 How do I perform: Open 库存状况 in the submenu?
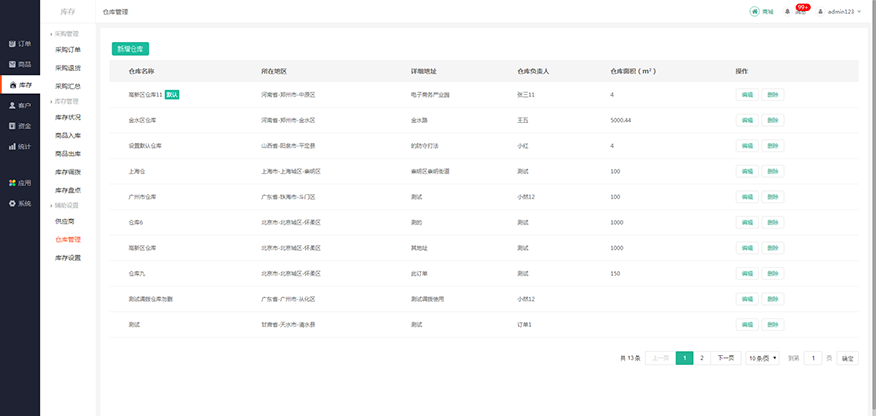[x=68, y=118]
